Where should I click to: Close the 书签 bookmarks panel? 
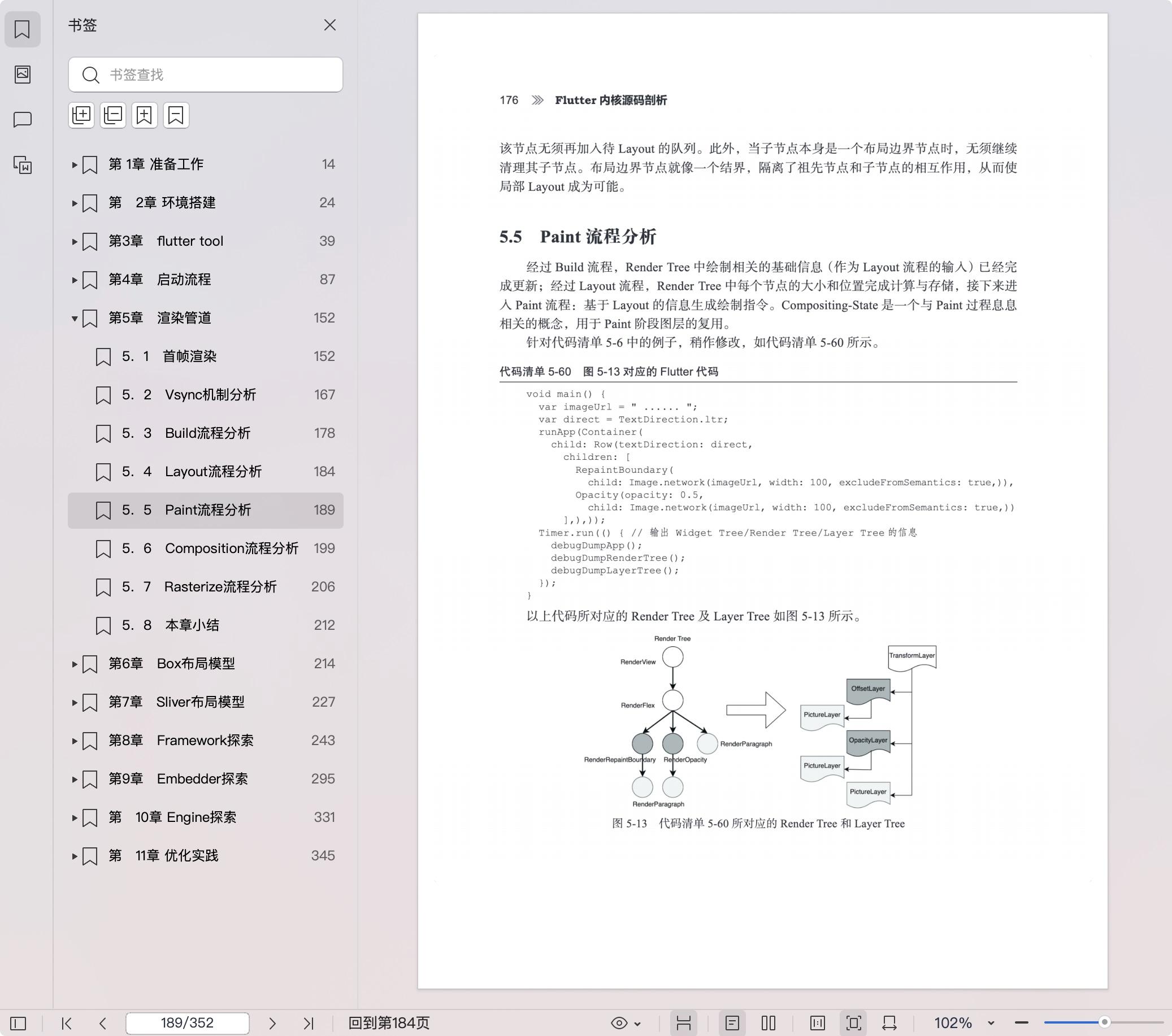pos(329,25)
